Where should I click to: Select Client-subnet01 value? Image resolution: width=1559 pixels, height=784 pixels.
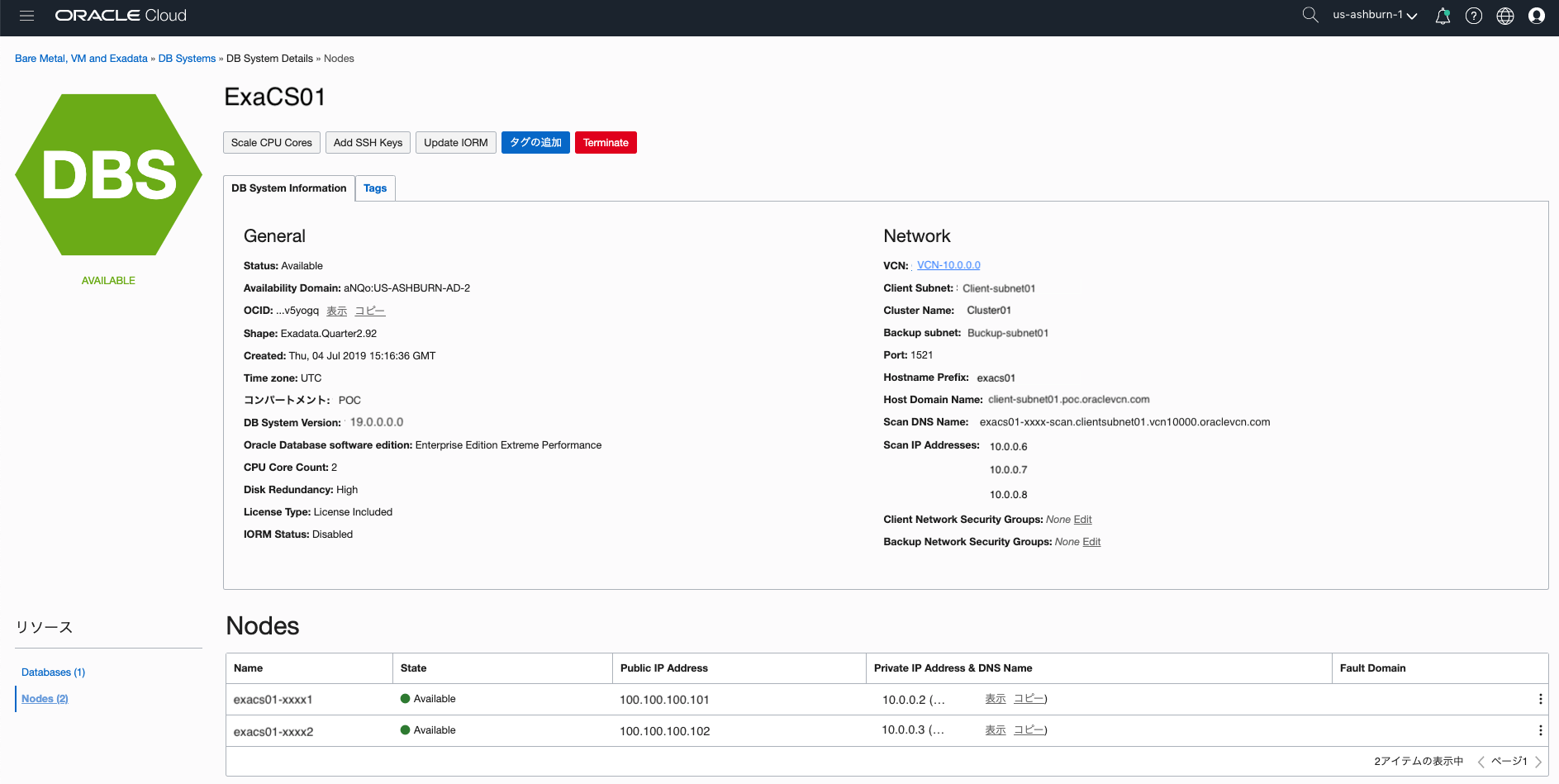(999, 288)
